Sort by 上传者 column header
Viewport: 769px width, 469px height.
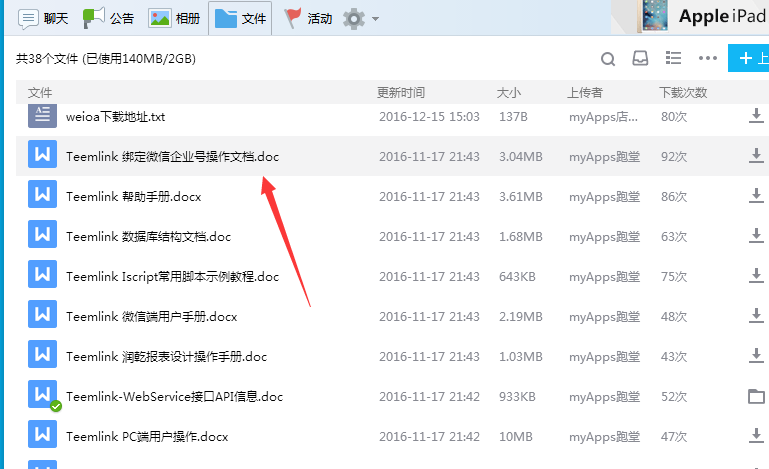click(585, 93)
